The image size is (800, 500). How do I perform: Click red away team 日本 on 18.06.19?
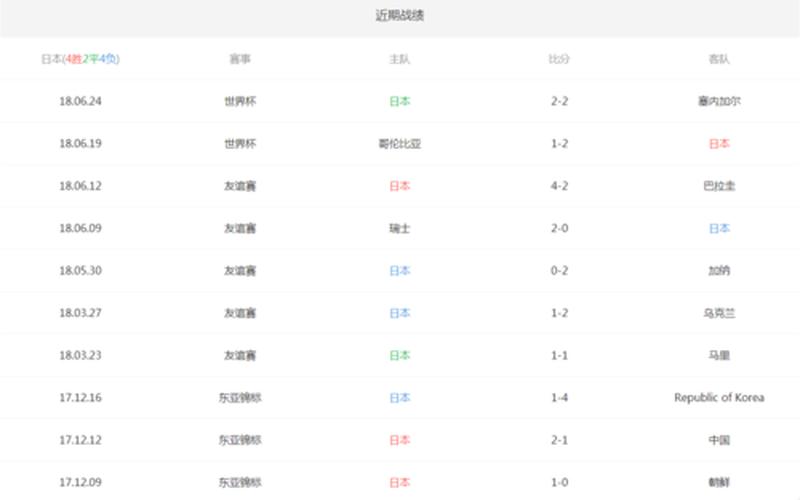719,143
